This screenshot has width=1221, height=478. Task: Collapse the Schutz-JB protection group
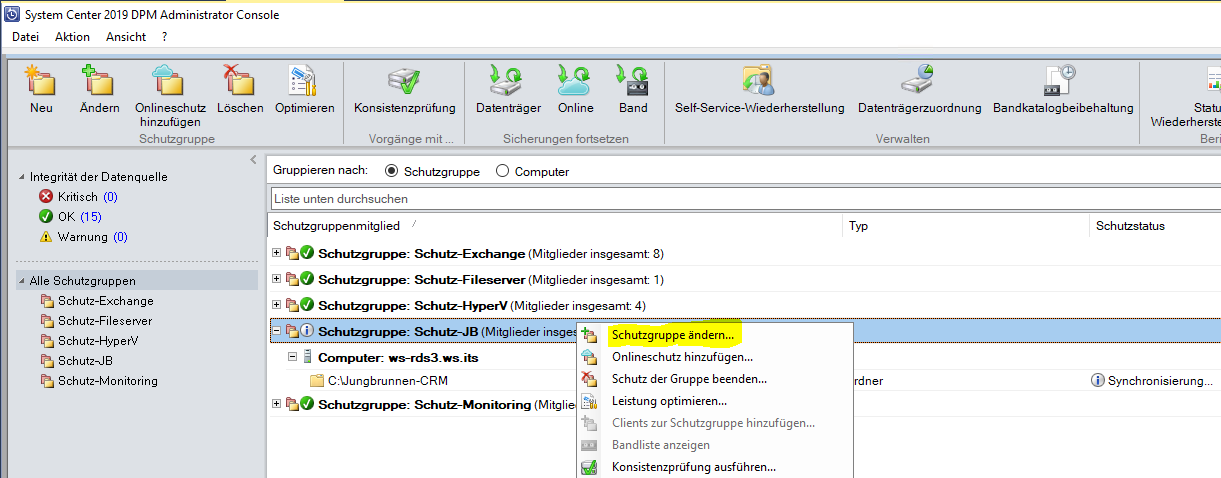(277, 331)
